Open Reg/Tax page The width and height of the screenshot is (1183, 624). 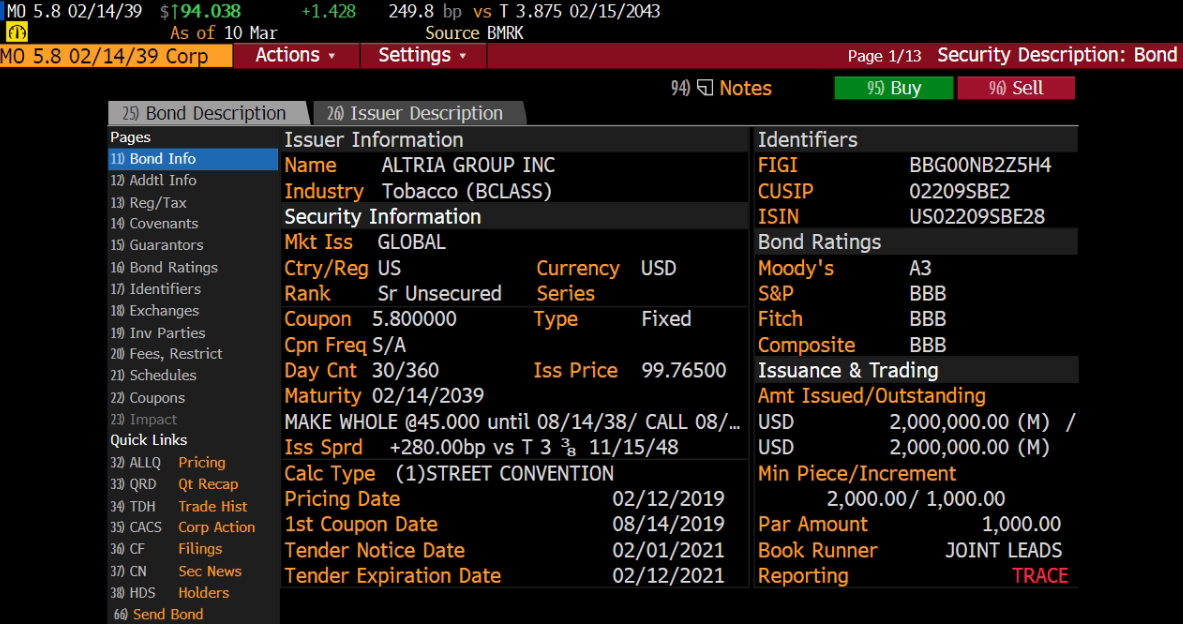(x=149, y=202)
